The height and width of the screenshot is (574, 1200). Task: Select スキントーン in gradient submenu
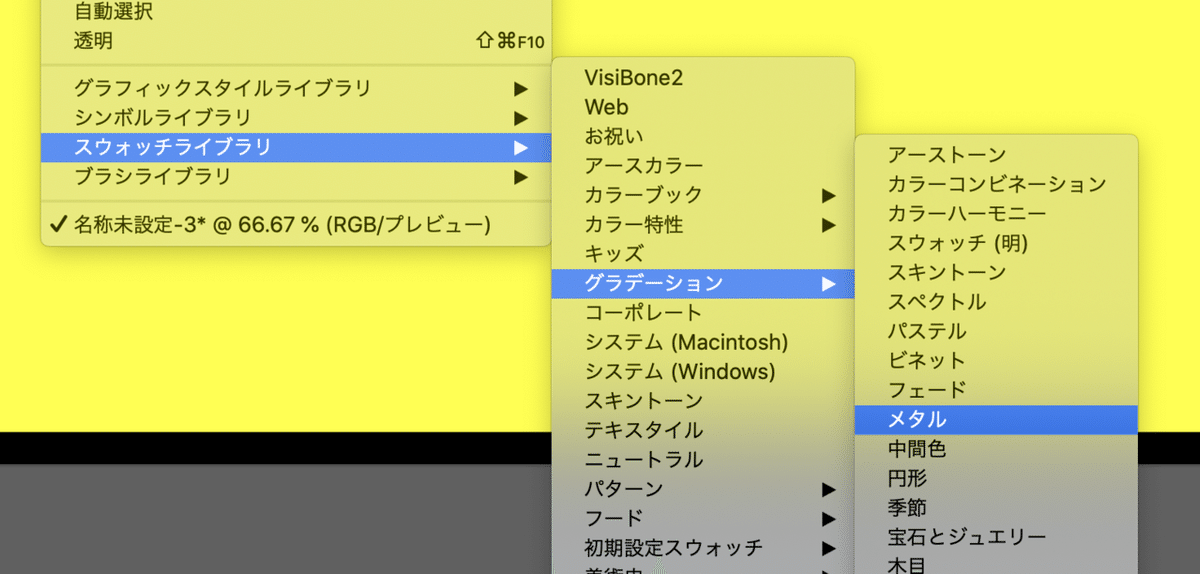point(997,272)
